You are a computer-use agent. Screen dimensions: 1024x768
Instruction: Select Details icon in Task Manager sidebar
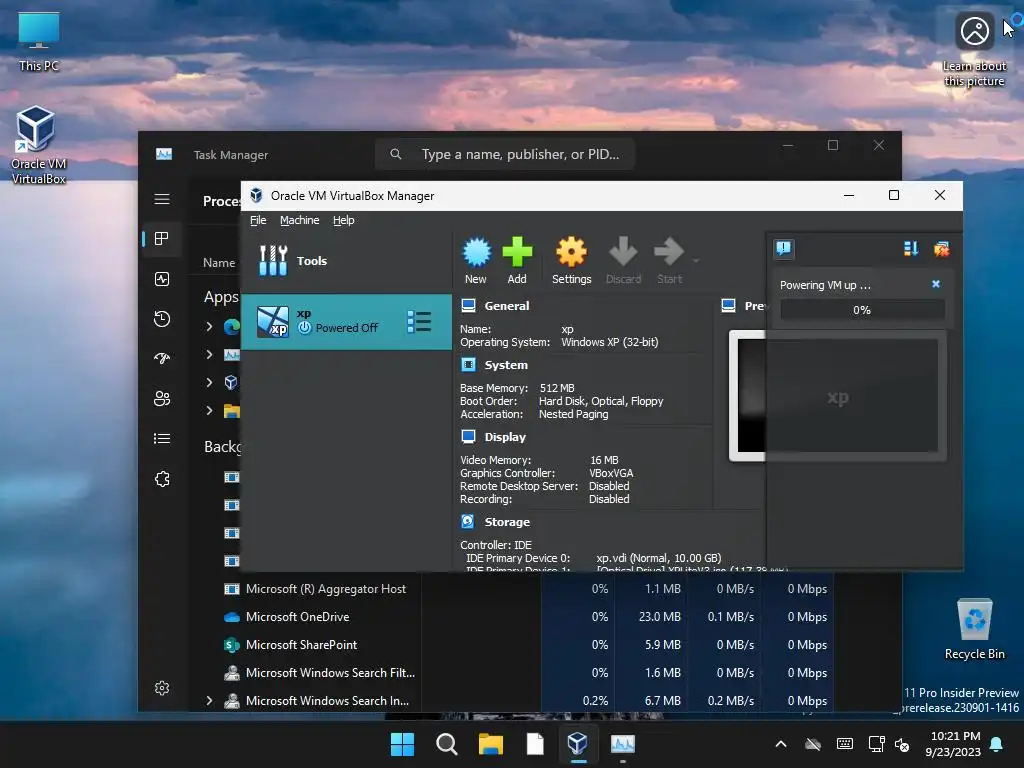coord(162,439)
